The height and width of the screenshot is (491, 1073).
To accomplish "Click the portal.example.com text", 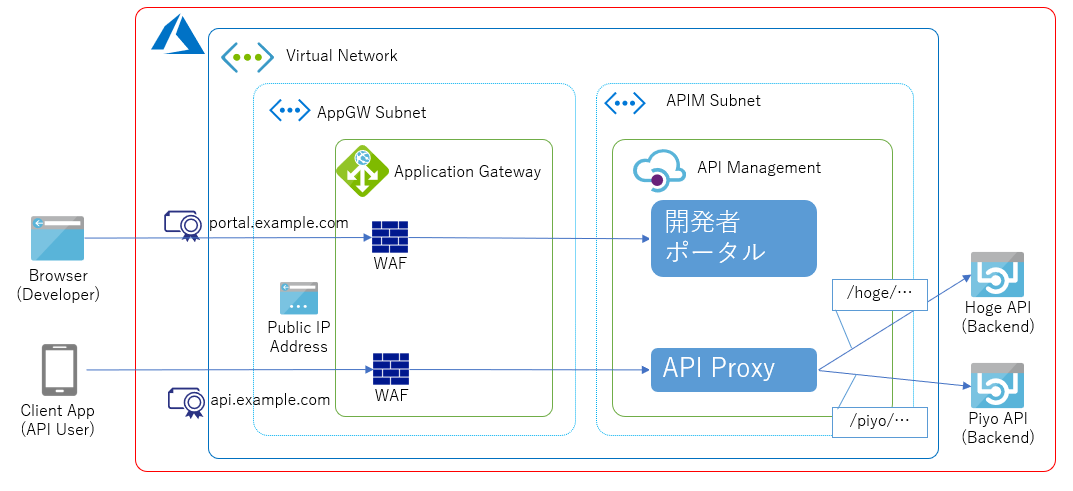I will 279,223.
